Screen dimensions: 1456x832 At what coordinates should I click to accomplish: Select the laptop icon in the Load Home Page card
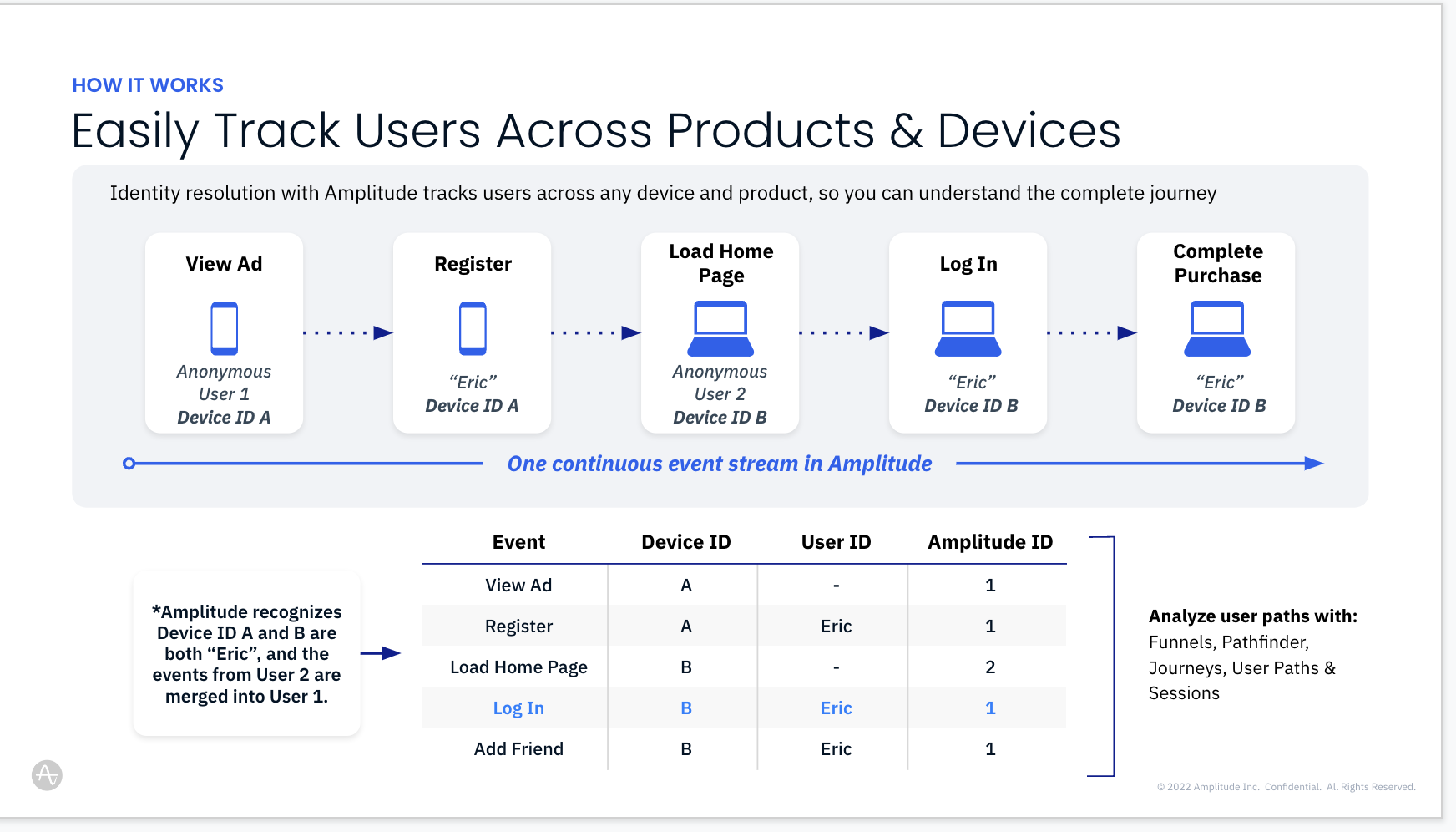click(x=720, y=328)
